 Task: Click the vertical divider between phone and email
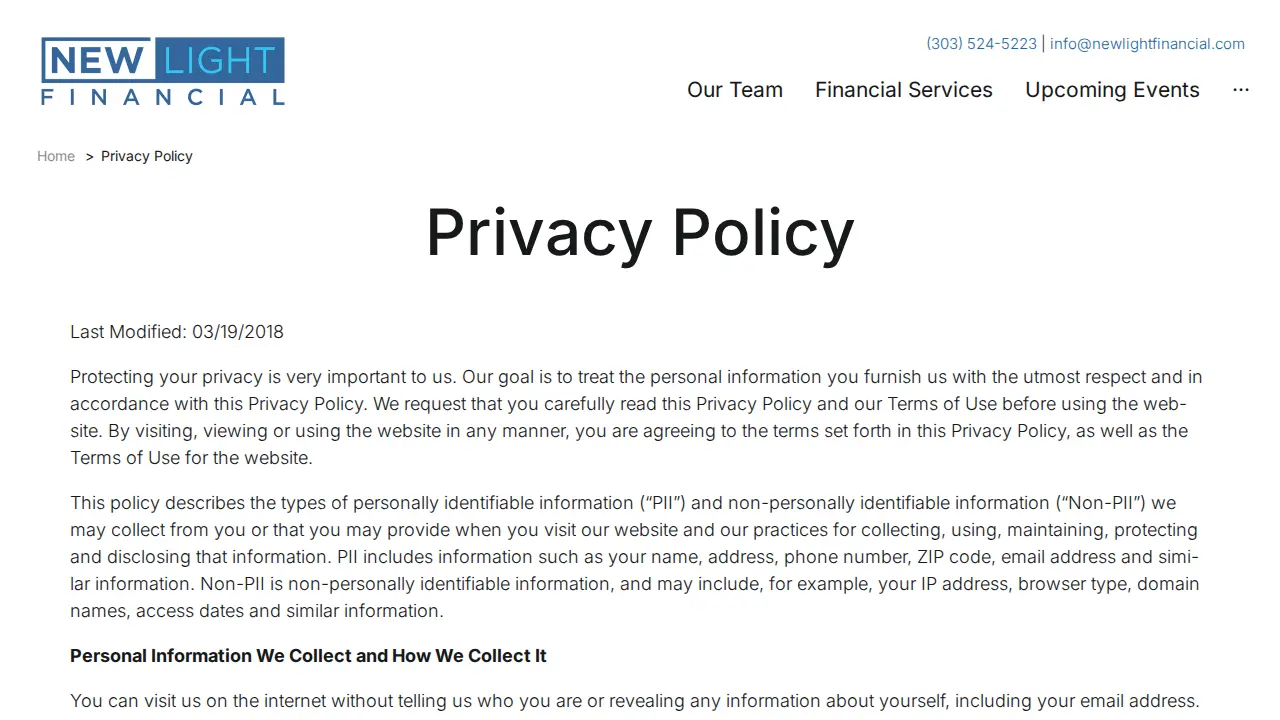[x=1044, y=44]
